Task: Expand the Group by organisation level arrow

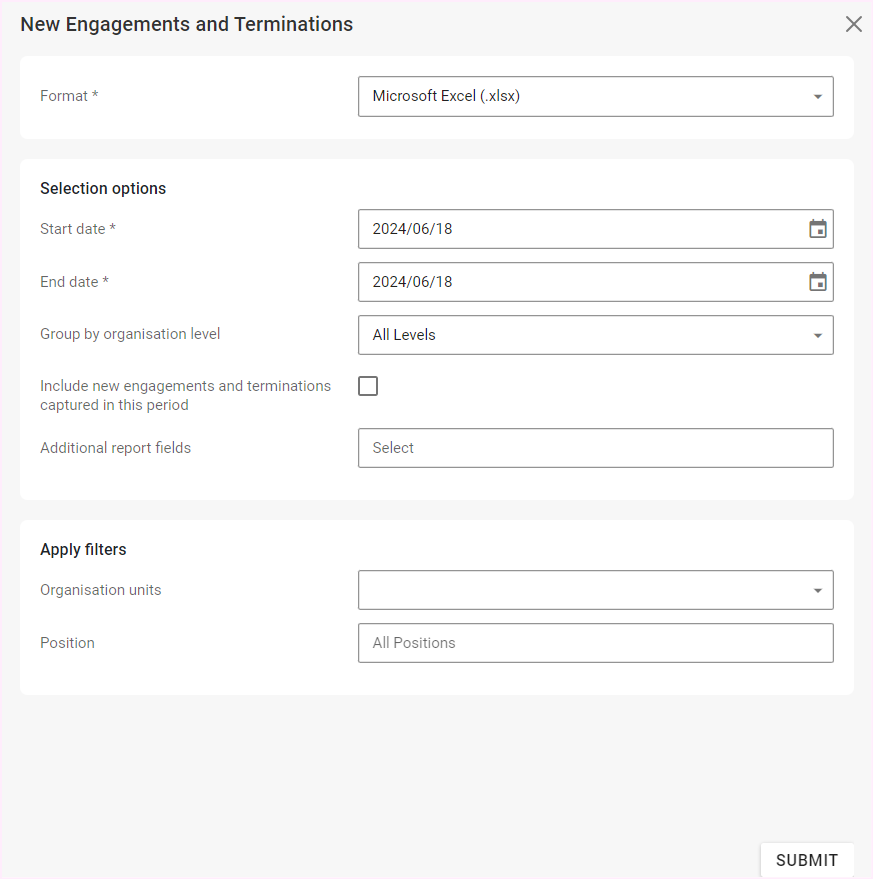Action: (x=817, y=335)
